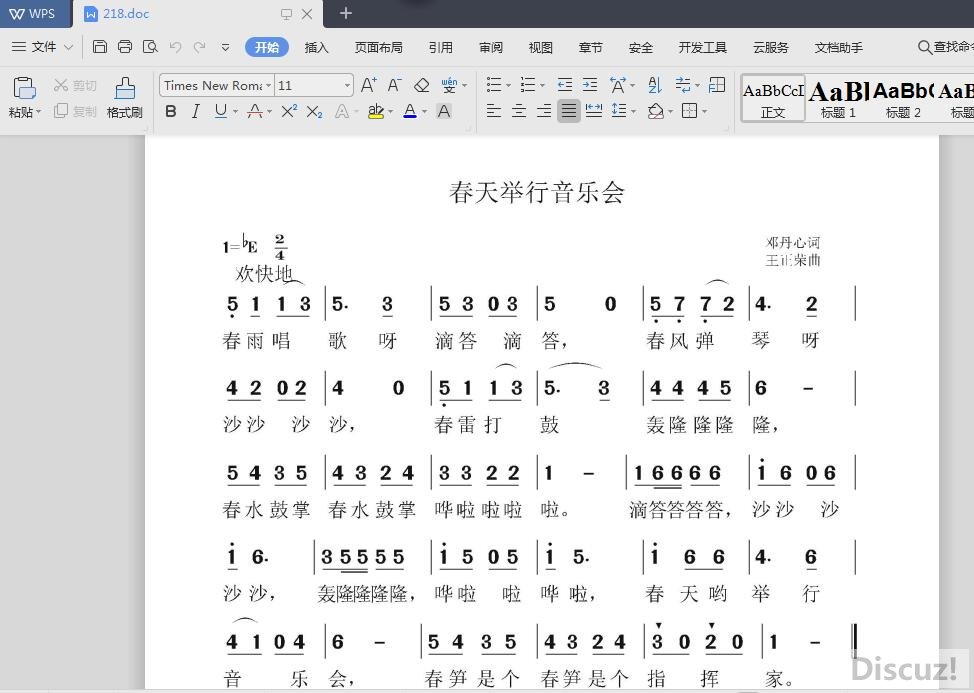
Task: Open the 文件 (File) menu
Action: coord(43,47)
